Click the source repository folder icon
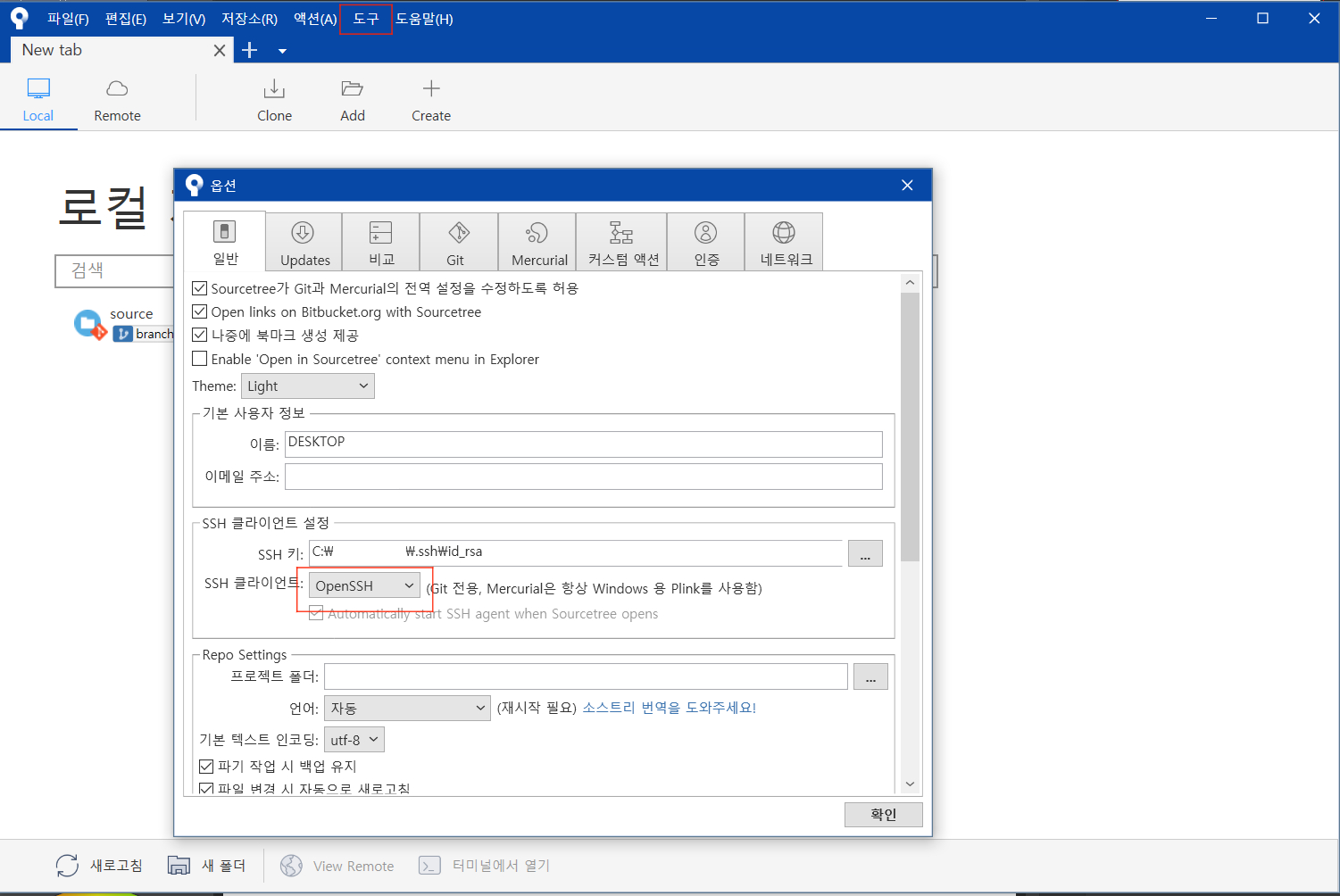1340x896 pixels. pos(89,325)
